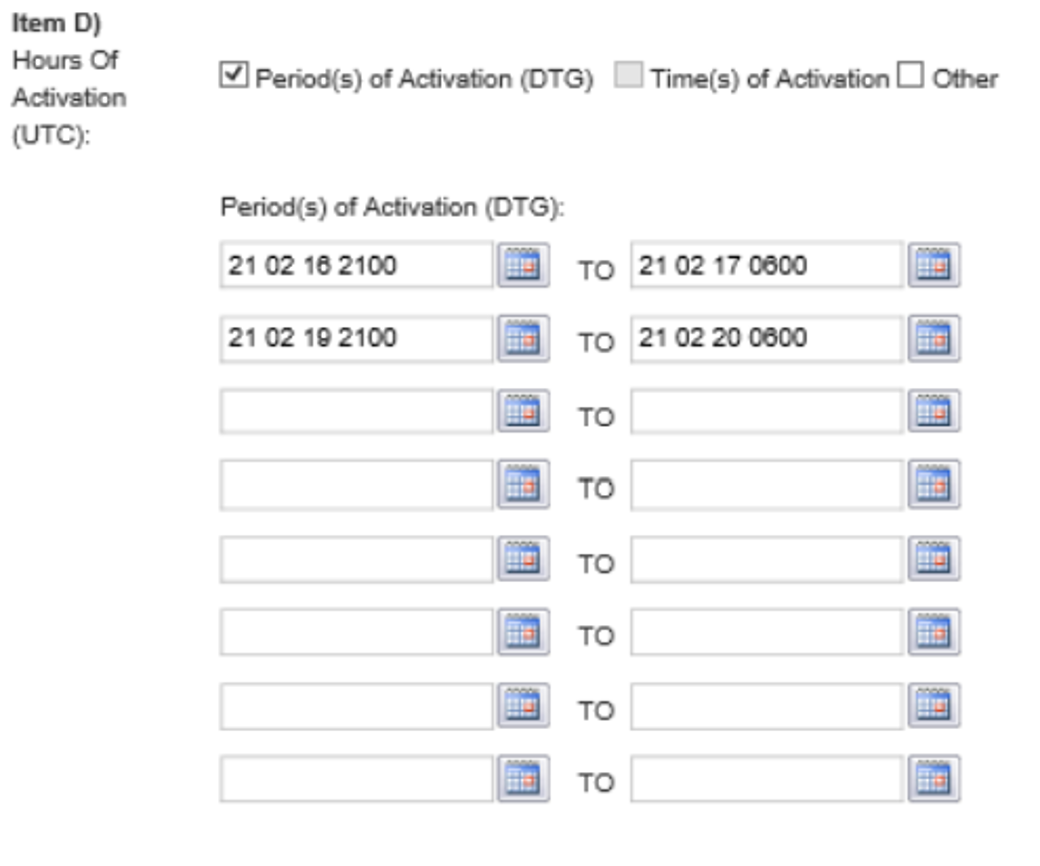The image size is (1040, 866).
Task: Click end field containing 21 02 17 0600
Action: click(767, 265)
